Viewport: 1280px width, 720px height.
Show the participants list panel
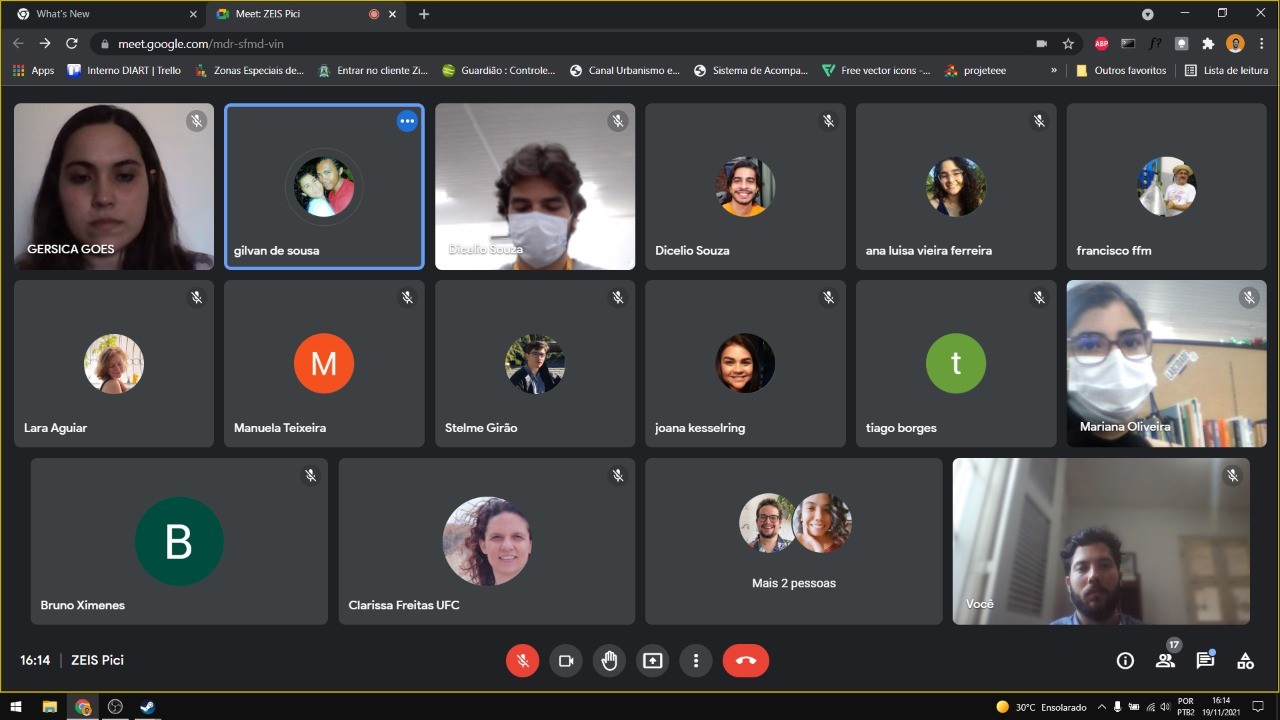click(x=1165, y=661)
